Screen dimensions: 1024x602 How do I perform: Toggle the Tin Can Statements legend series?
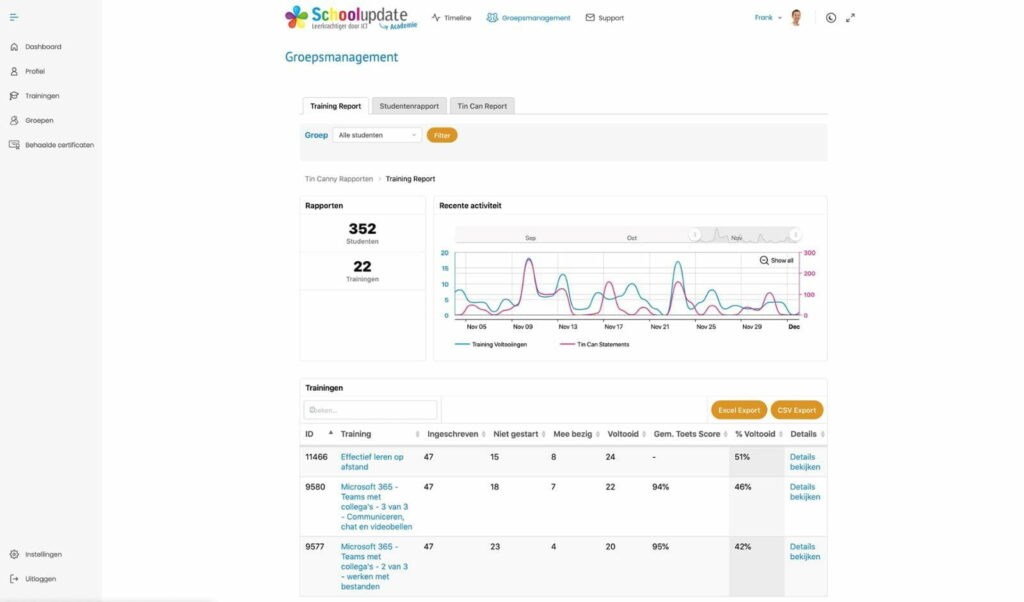click(x=595, y=344)
